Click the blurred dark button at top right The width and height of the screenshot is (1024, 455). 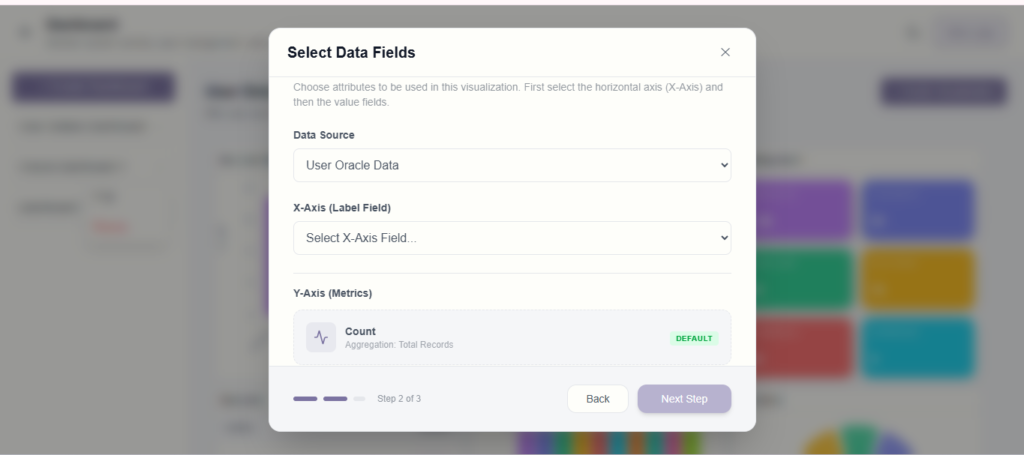(943, 91)
